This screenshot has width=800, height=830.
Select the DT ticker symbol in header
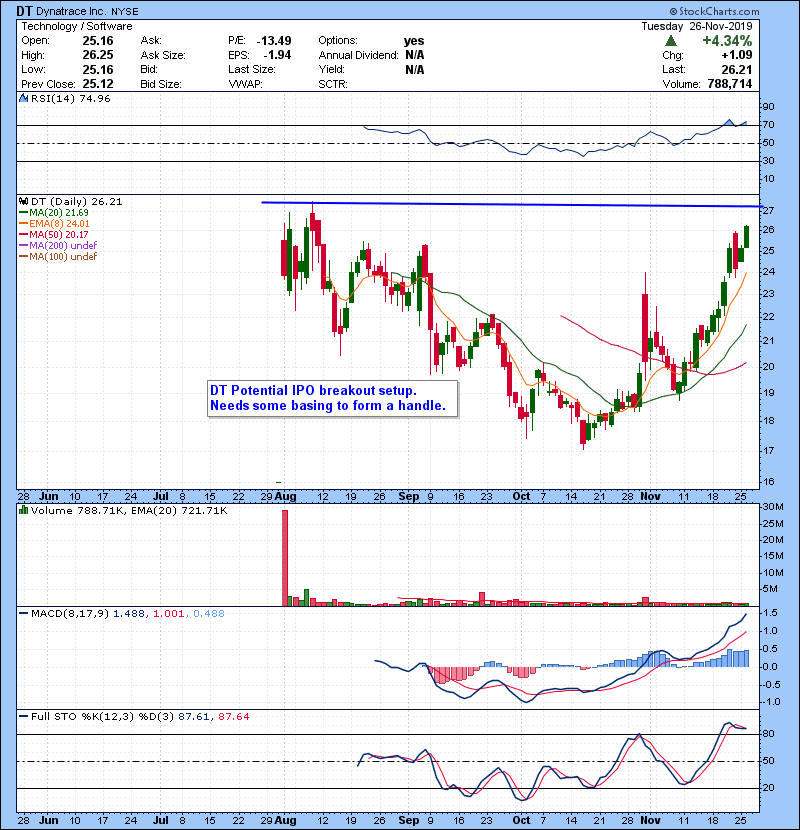click(24, 11)
